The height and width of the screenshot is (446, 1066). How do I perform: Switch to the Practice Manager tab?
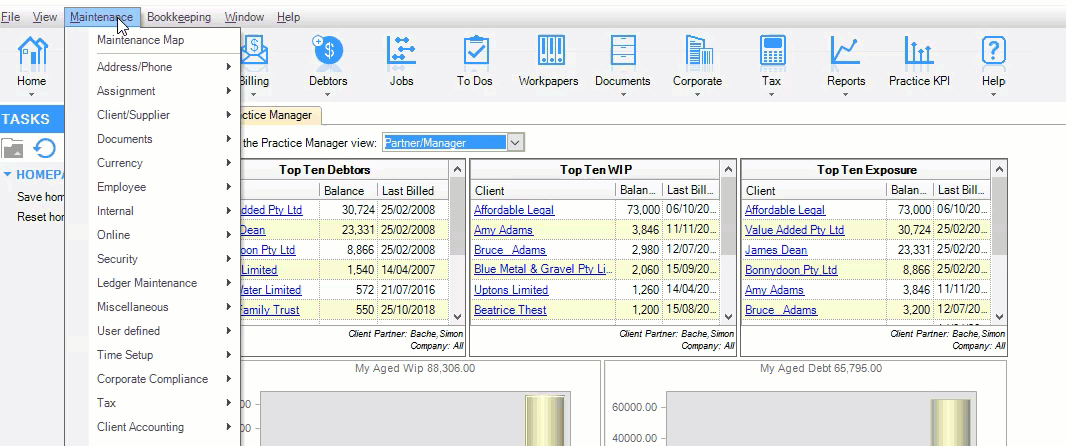[280, 115]
